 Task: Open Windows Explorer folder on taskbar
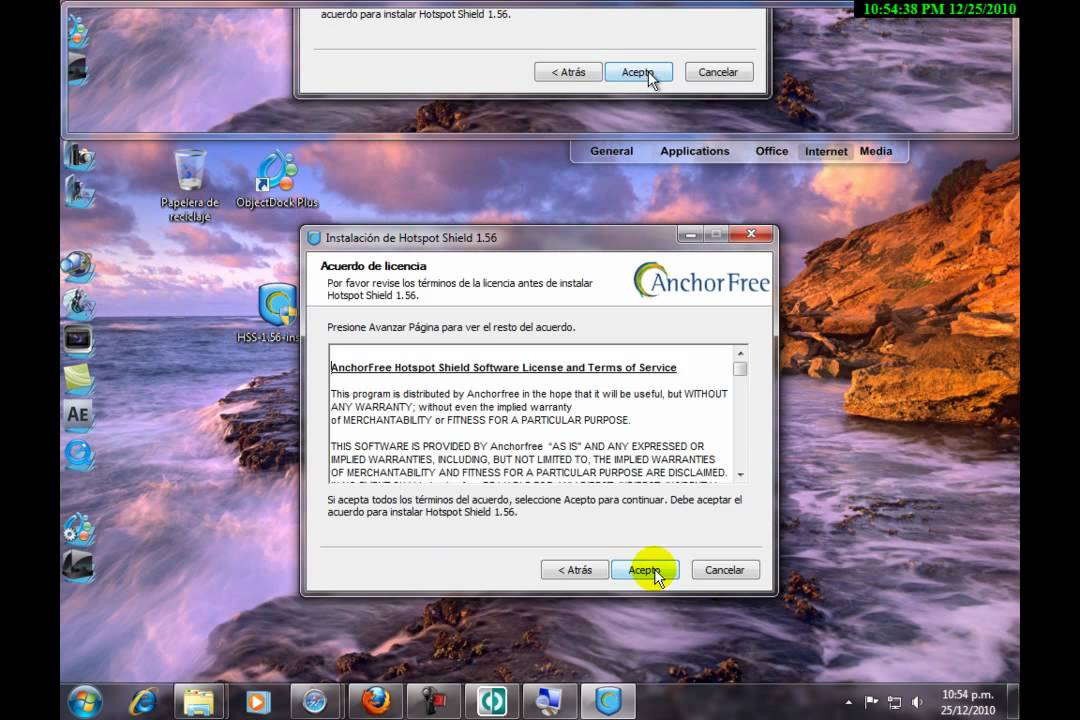(x=199, y=701)
